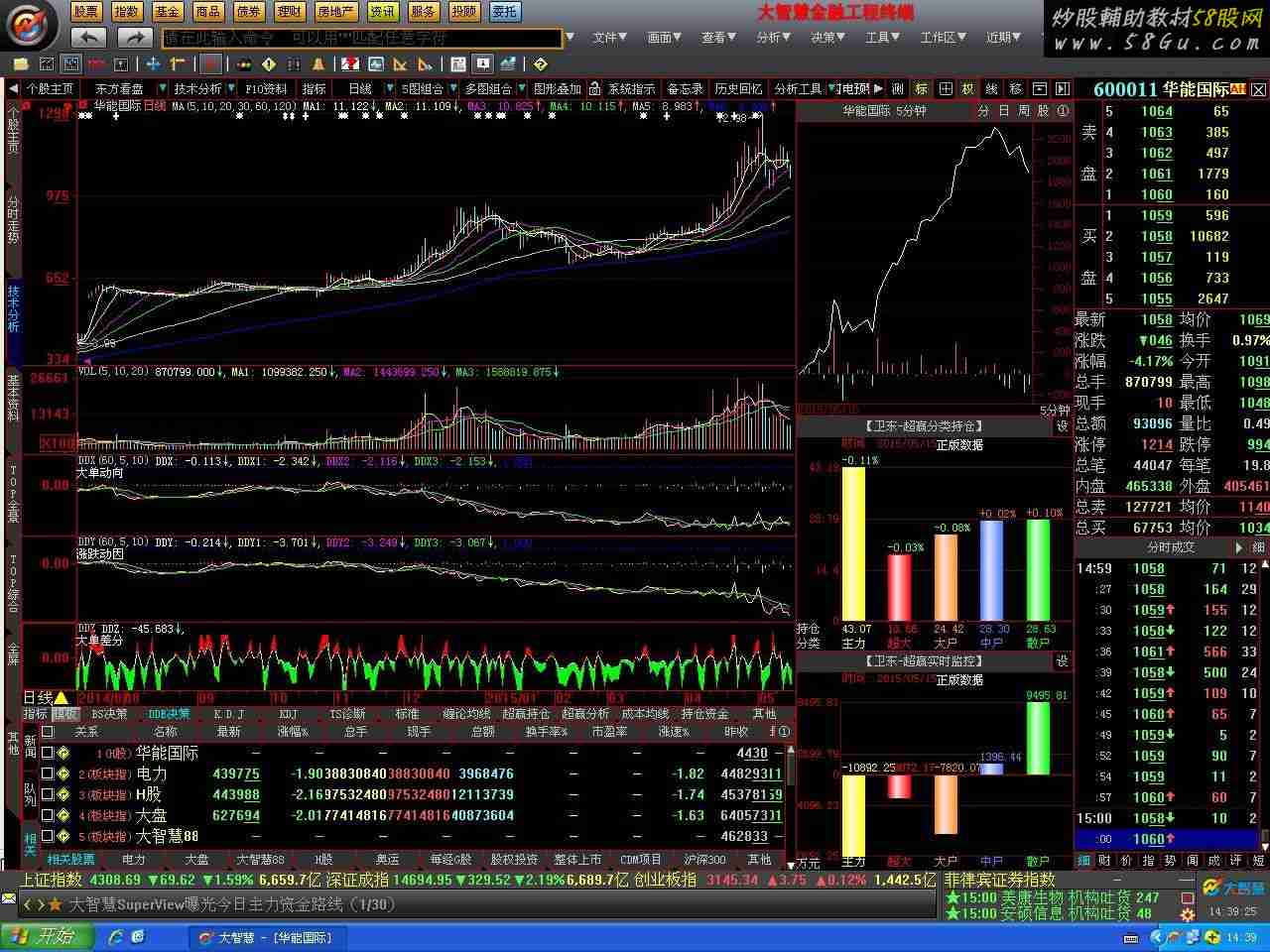Screen dimensions: 1270x952
Task: Select the crosshair move tool in the toolbar
Action: (x=153, y=64)
